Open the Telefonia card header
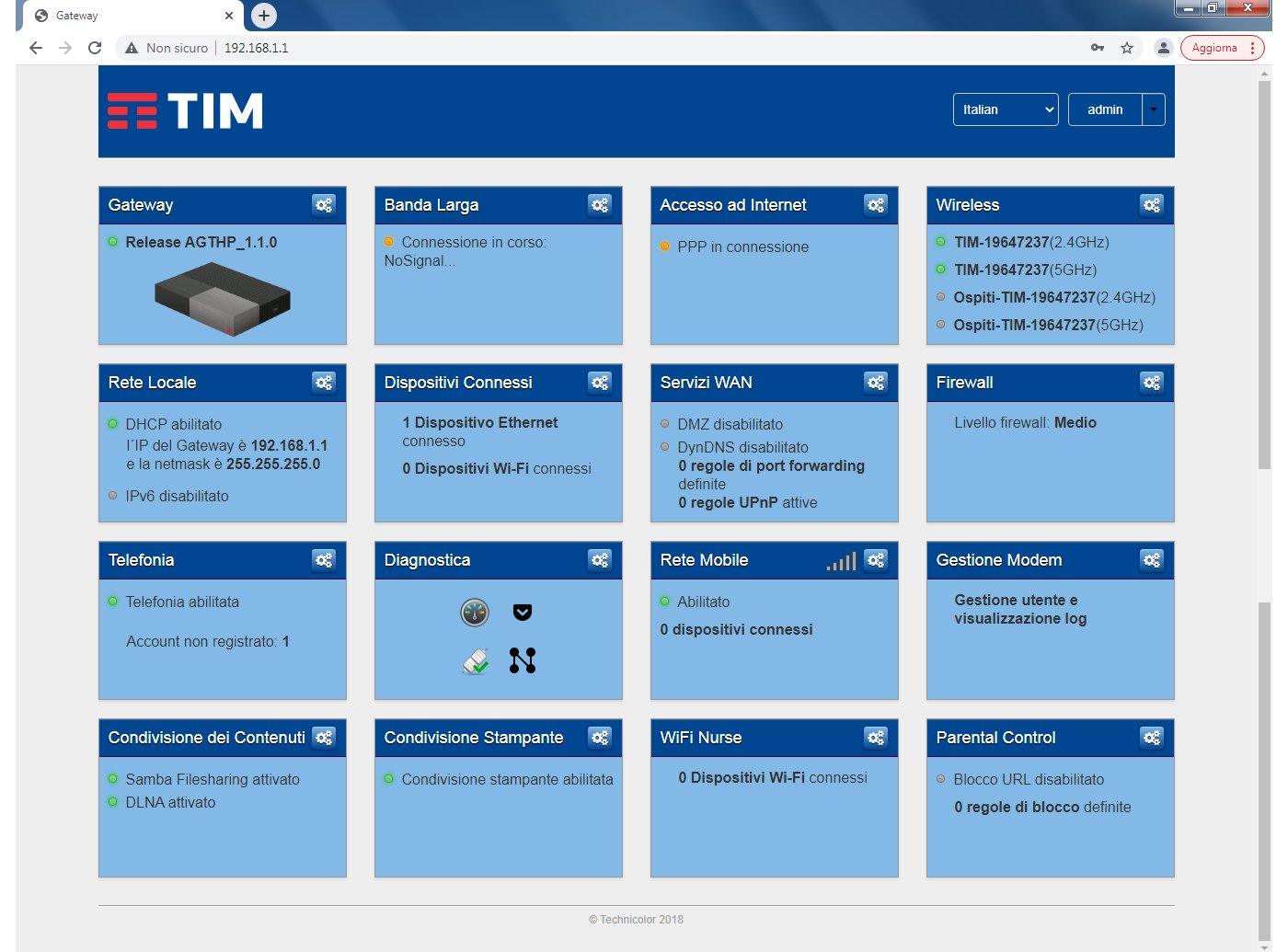This screenshot has height=952, width=1288. pos(141,560)
